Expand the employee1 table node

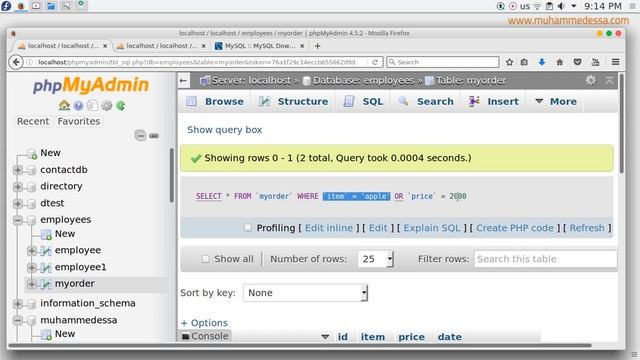32,267
